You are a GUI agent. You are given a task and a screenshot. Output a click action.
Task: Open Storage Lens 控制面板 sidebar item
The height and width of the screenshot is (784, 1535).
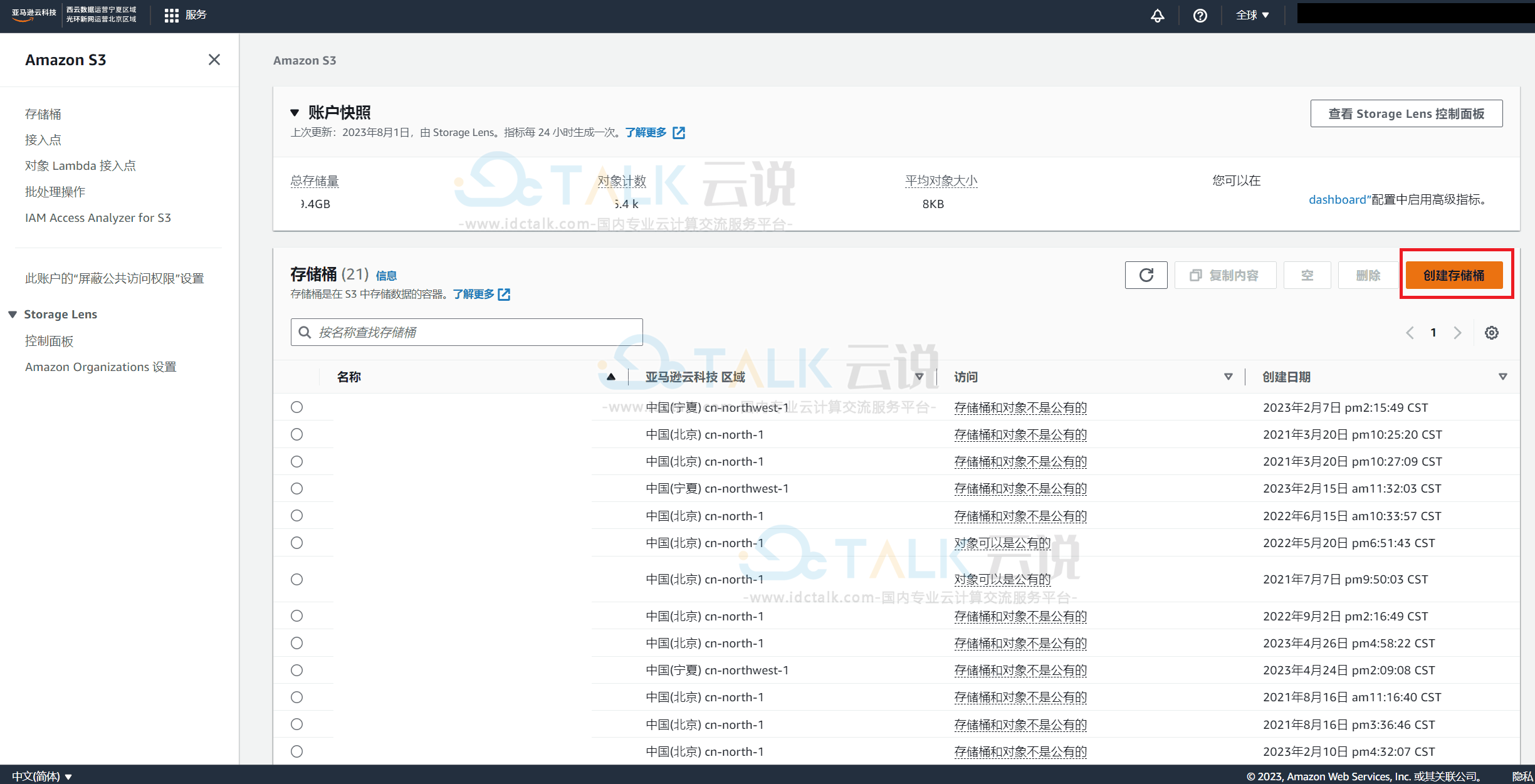pyautogui.click(x=50, y=341)
